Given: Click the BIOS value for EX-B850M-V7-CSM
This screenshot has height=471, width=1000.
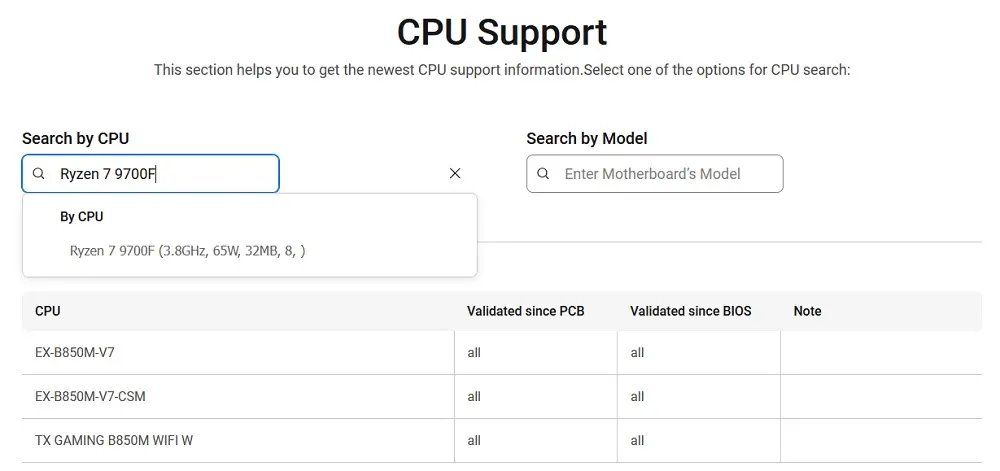Looking at the screenshot, I should tap(637, 397).
